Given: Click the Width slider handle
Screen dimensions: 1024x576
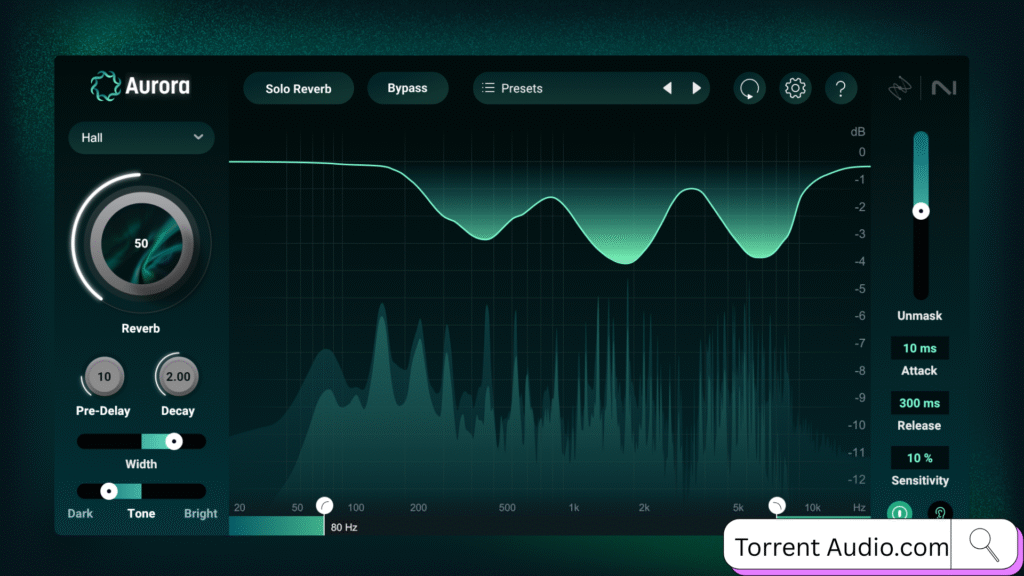Looking at the screenshot, I should (x=174, y=441).
